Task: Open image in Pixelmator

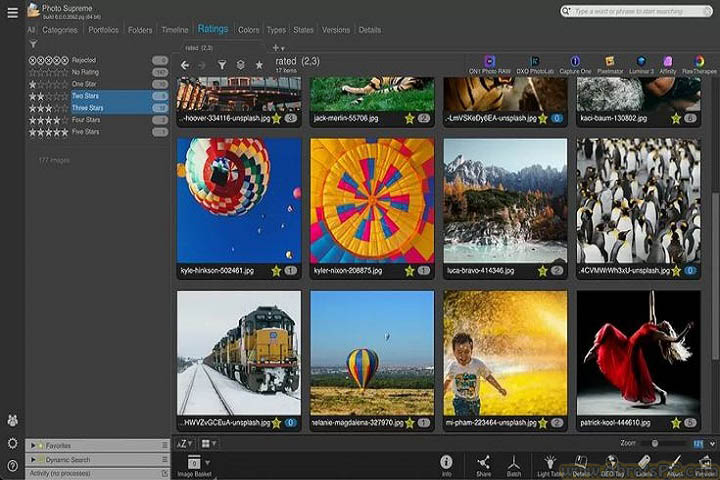Action: click(x=610, y=64)
